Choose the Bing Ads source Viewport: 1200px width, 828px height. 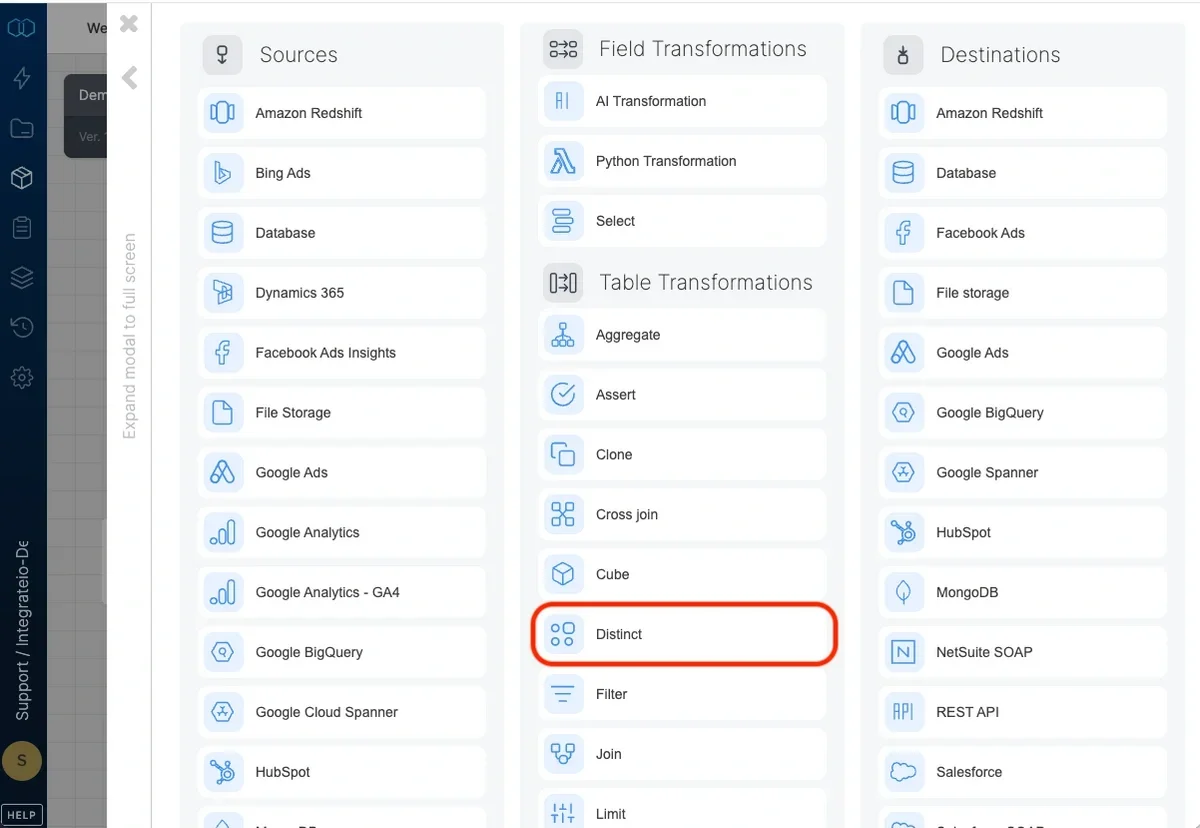click(342, 173)
